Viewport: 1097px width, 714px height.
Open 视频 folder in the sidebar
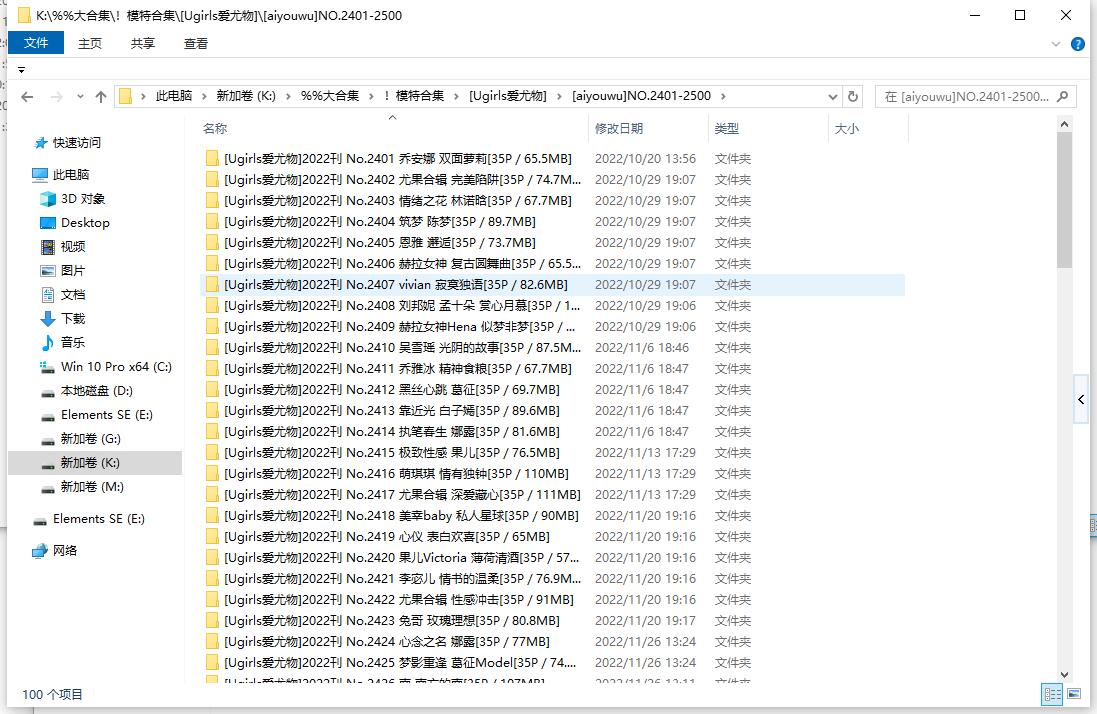coord(73,246)
